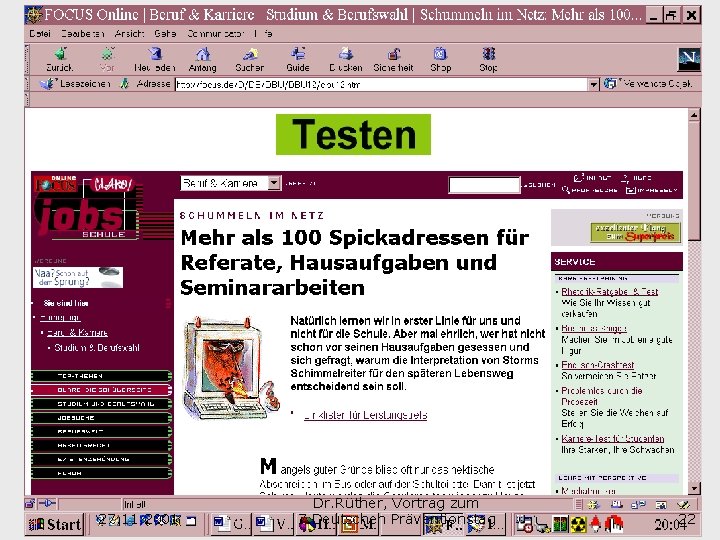Open the Karriere-Test für Studenten link
The height and width of the screenshot is (540, 720).
[613, 439]
